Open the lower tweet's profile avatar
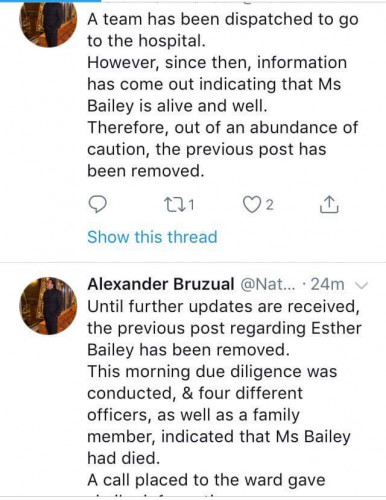 (48, 306)
